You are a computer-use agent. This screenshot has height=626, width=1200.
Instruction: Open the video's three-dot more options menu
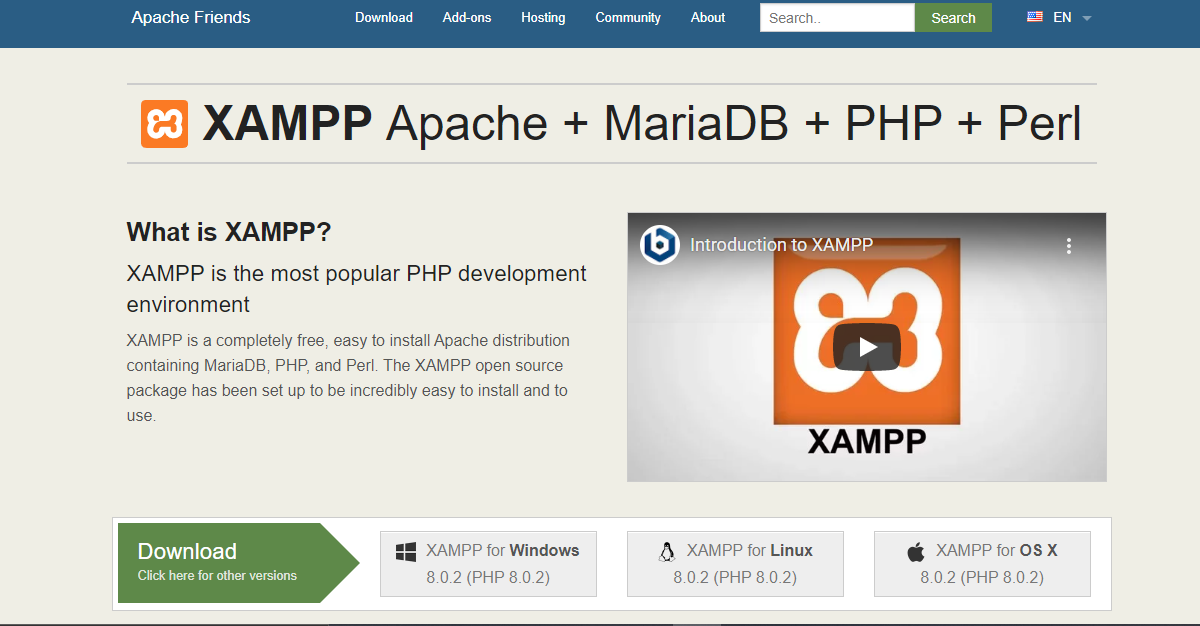(x=1068, y=245)
